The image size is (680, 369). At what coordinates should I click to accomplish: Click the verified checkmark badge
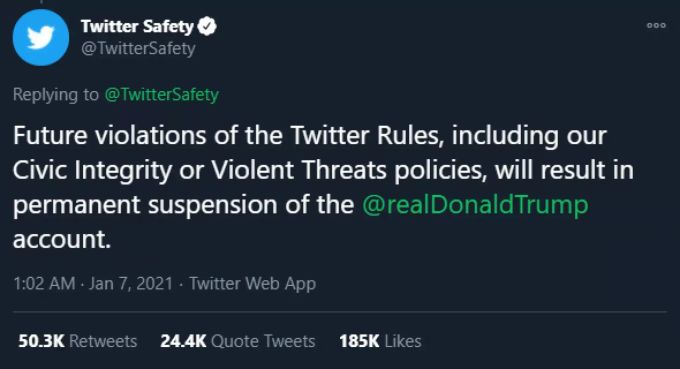(207, 26)
